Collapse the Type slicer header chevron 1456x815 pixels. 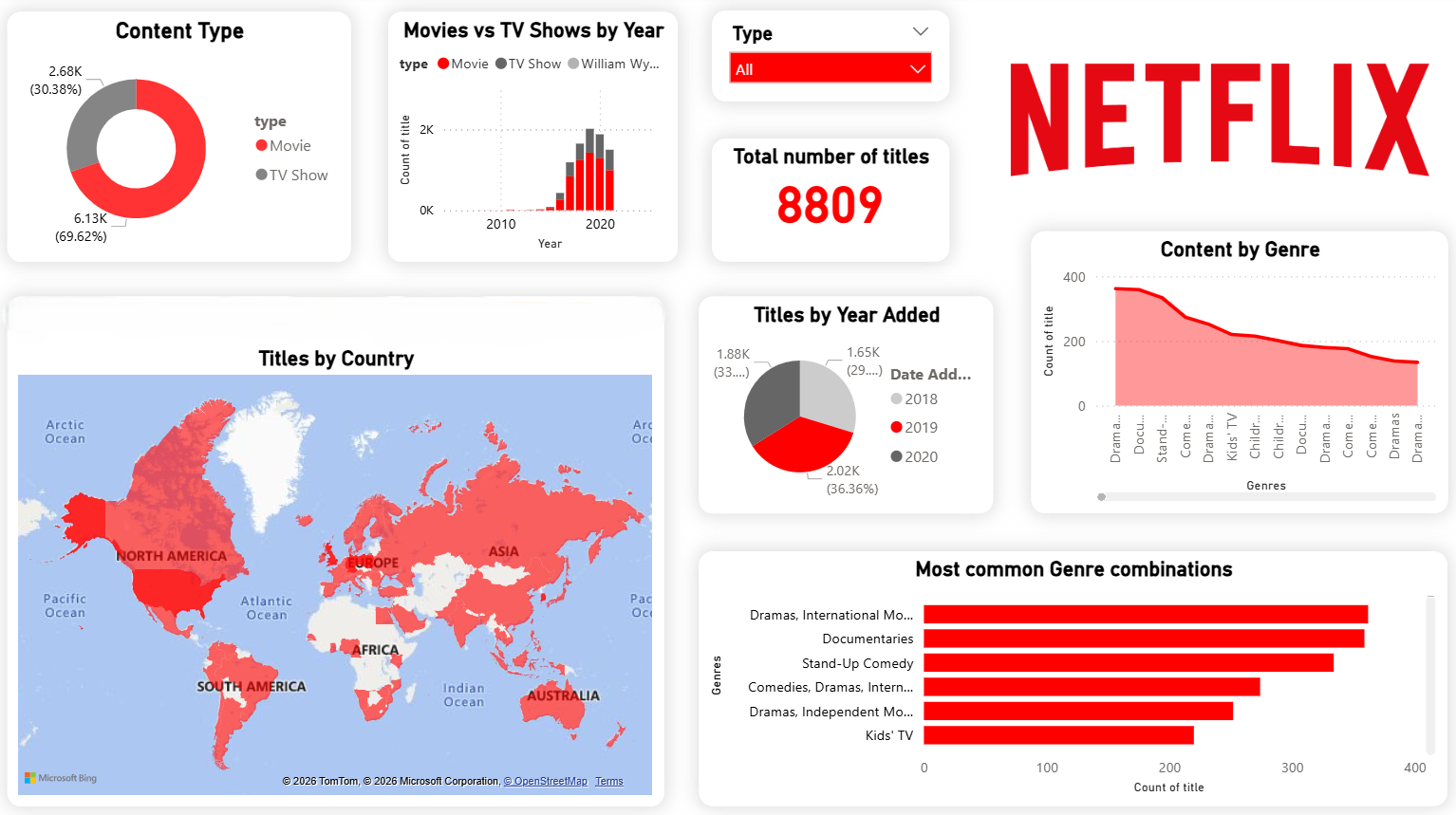click(920, 32)
